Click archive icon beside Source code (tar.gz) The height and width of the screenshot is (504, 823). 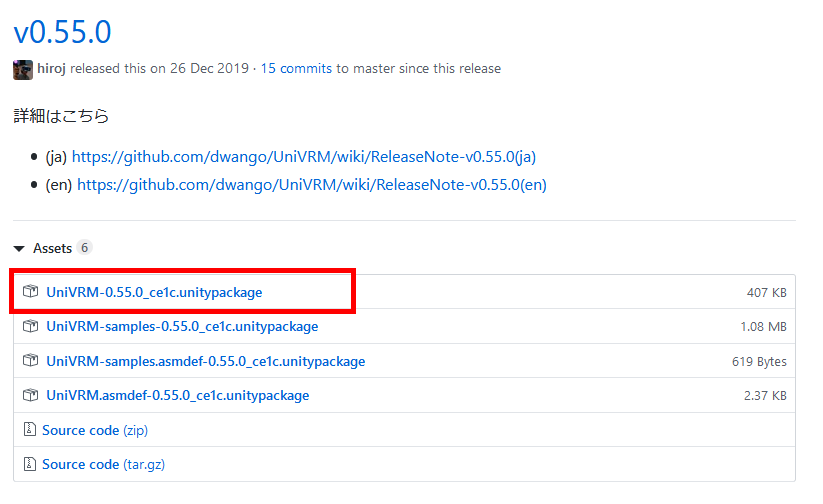click(29, 464)
